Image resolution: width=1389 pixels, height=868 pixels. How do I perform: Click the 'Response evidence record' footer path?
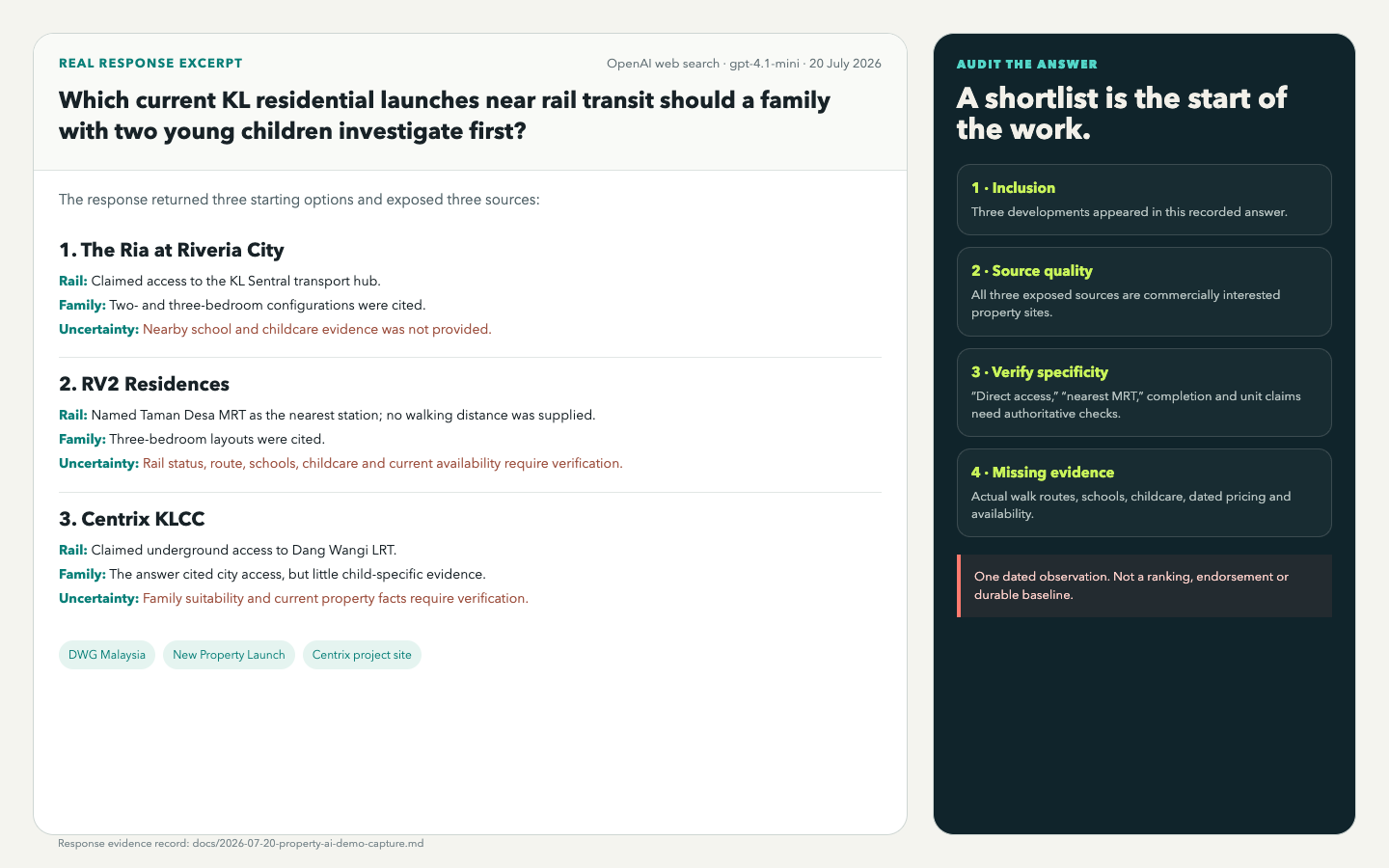(241, 844)
